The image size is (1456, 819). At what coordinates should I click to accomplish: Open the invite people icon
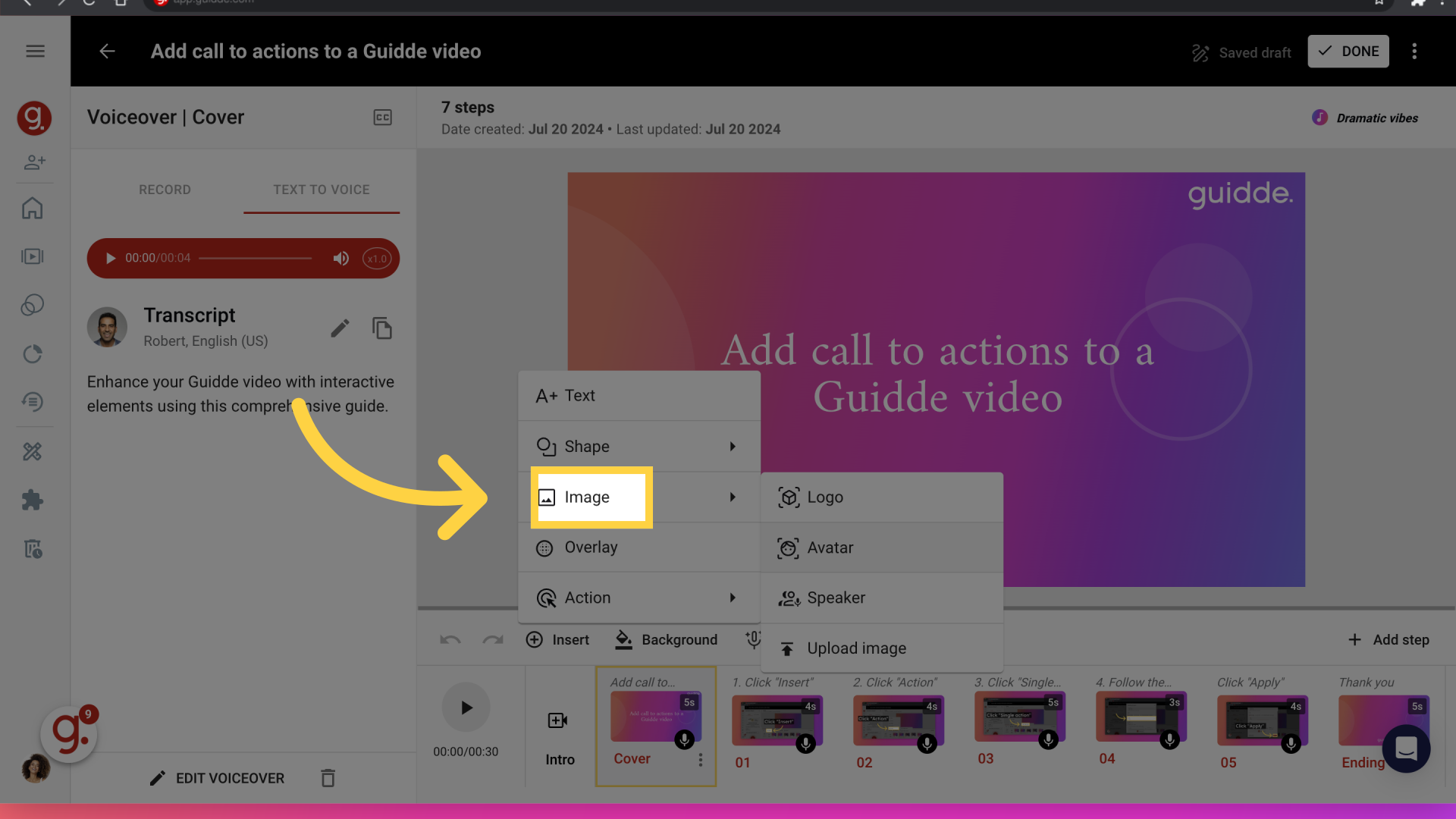tap(34, 162)
